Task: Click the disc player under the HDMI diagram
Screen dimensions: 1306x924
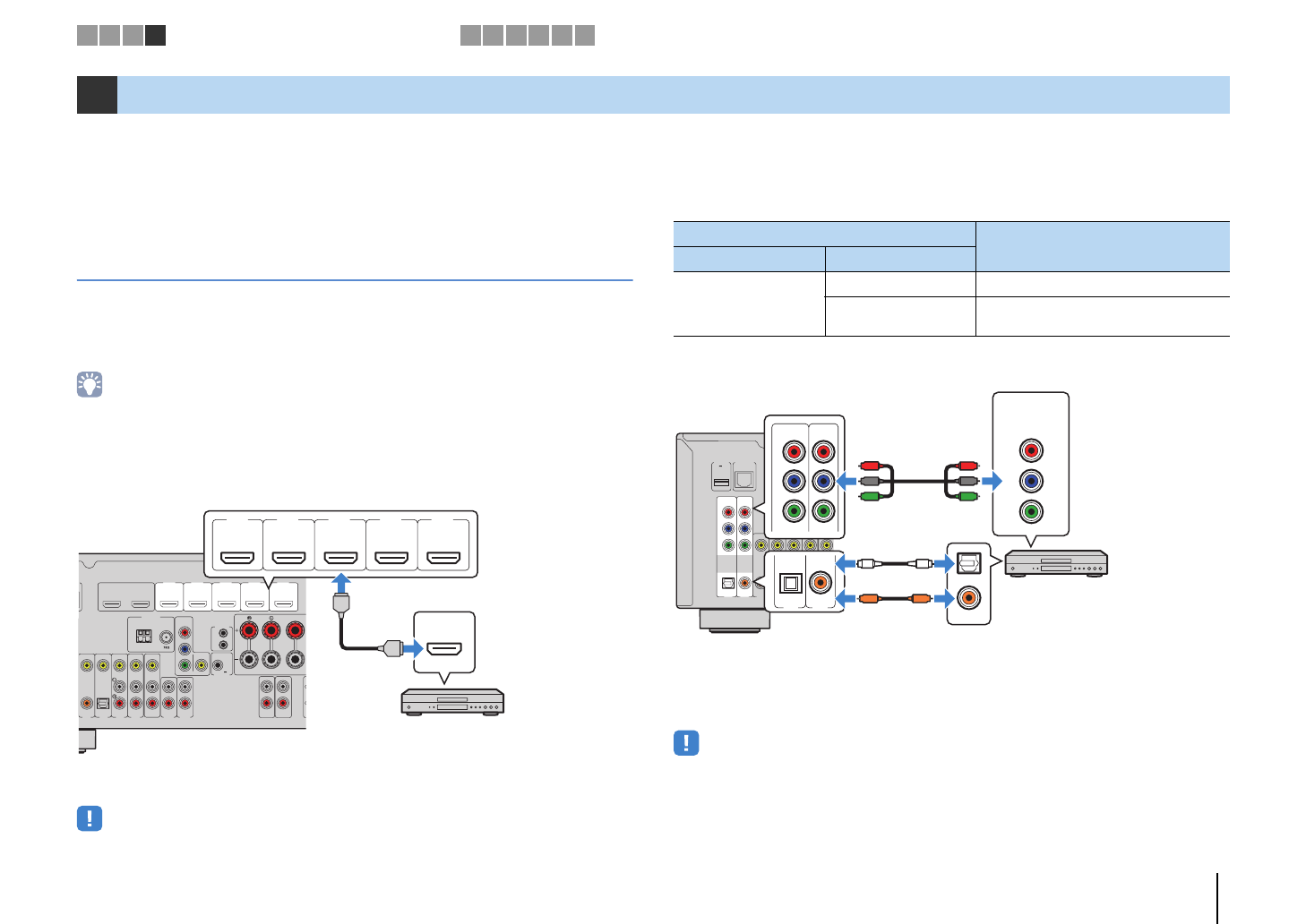Action: (x=452, y=702)
